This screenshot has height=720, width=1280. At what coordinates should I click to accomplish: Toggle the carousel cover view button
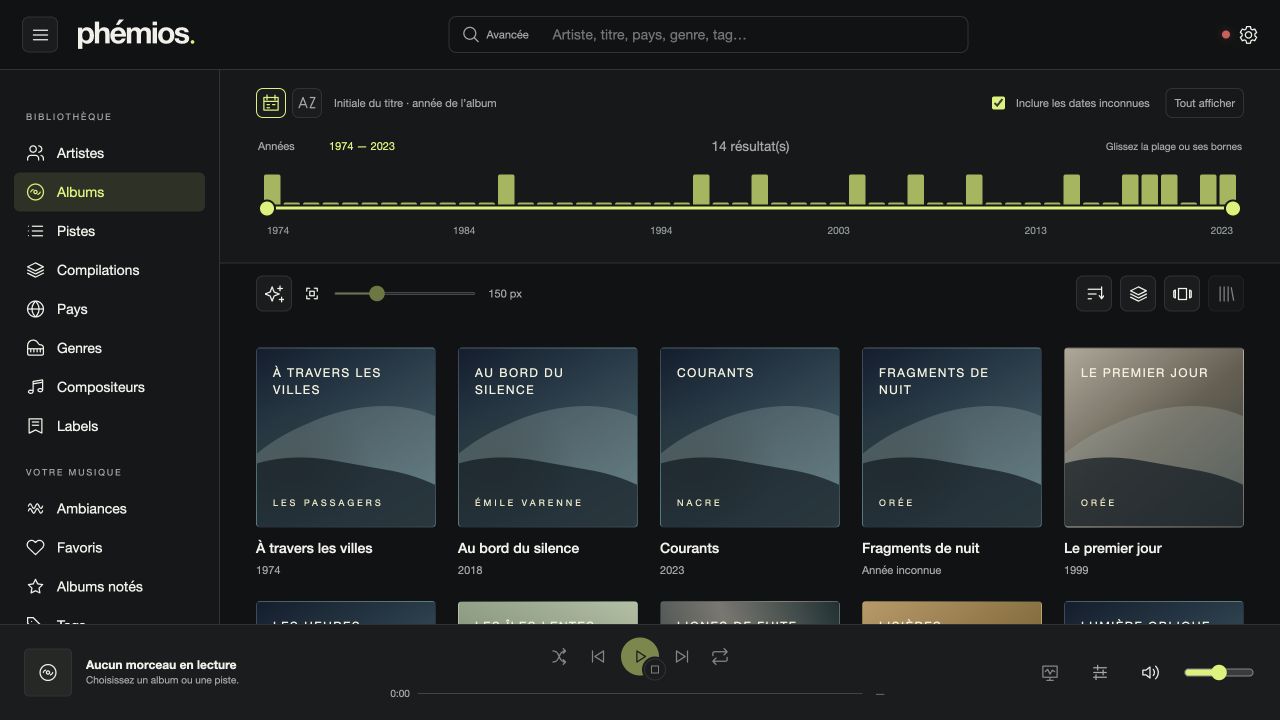(1182, 294)
